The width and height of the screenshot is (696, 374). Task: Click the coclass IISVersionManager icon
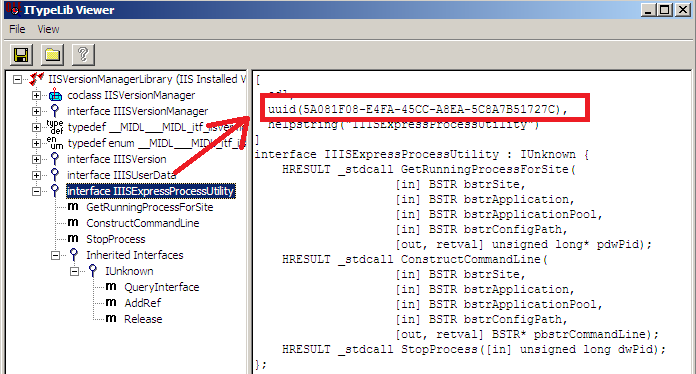pyautogui.click(x=55, y=95)
